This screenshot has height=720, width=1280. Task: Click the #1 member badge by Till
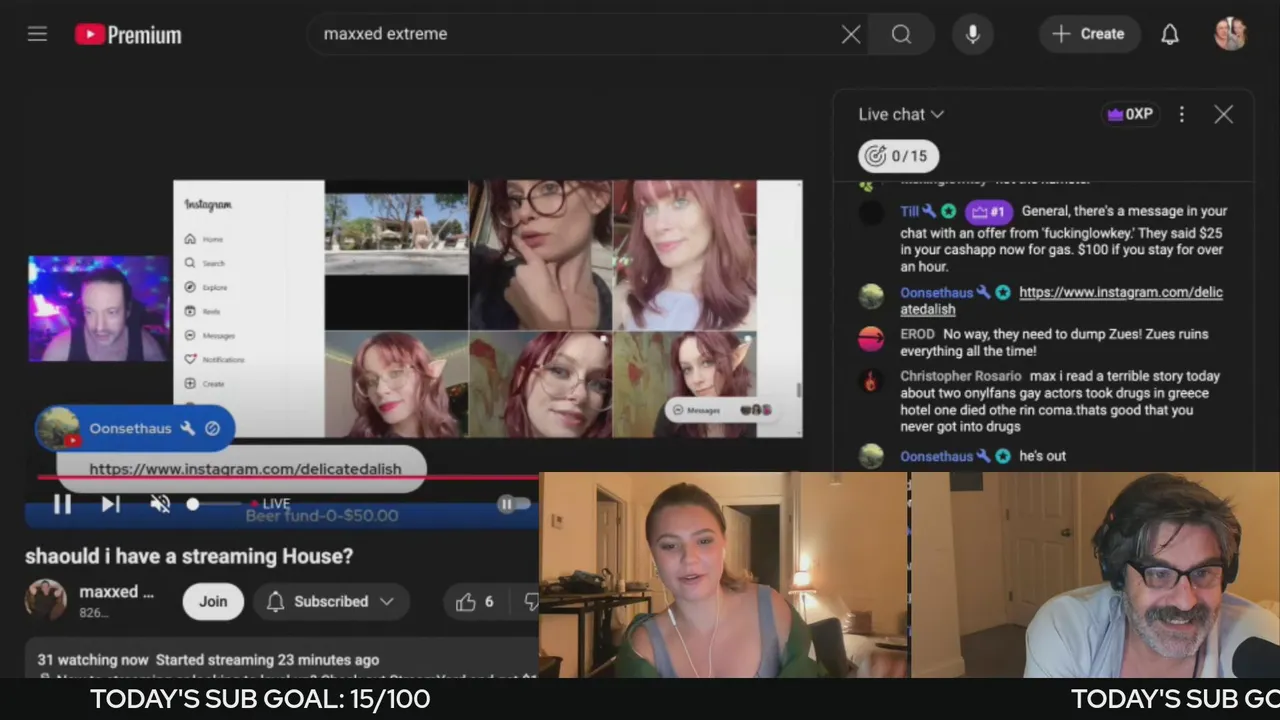click(x=989, y=212)
